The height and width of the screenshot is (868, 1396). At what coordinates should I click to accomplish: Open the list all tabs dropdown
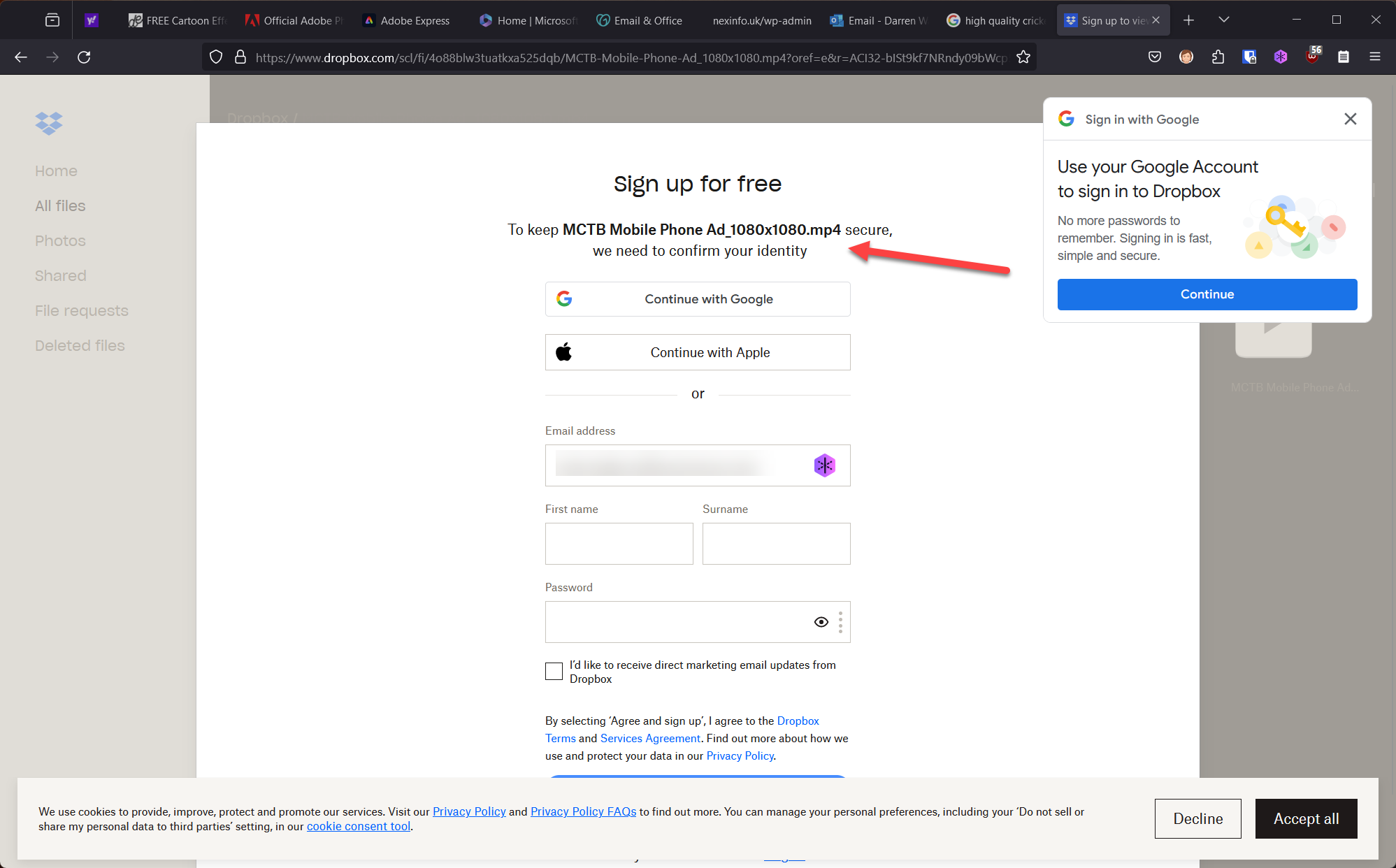coord(1223,20)
